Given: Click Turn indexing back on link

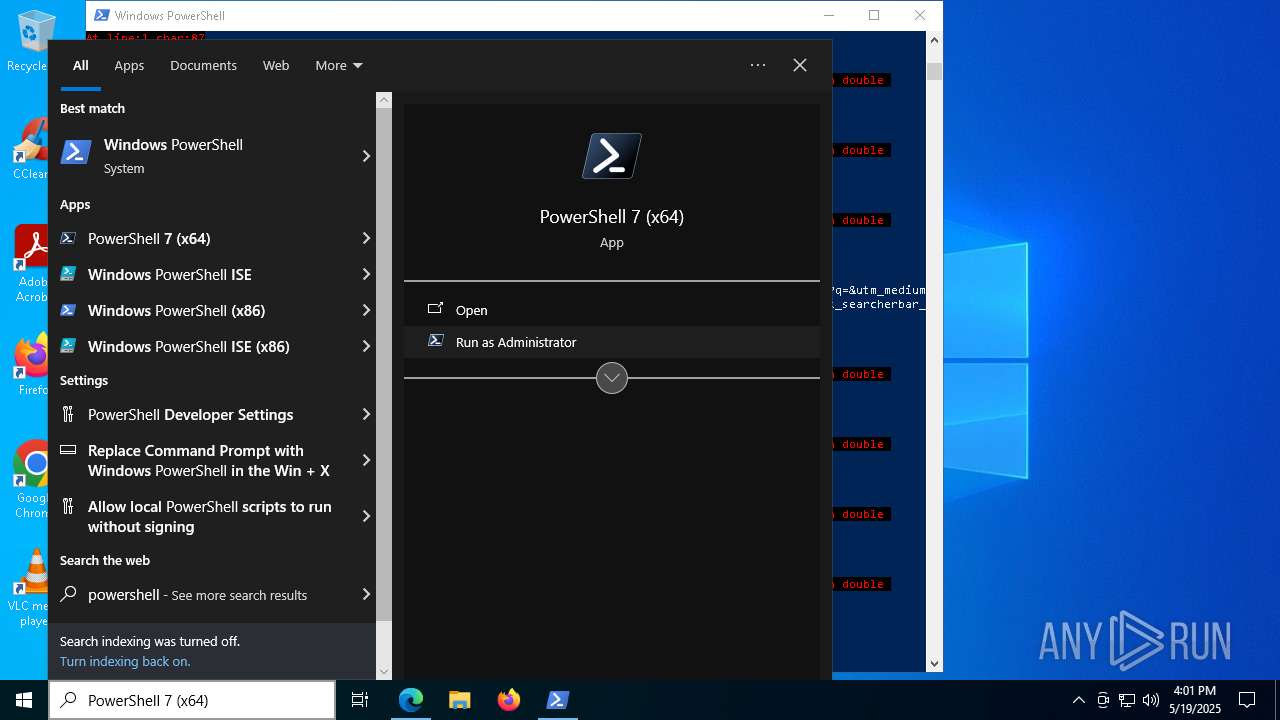Looking at the screenshot, I should tap(125, 661).
